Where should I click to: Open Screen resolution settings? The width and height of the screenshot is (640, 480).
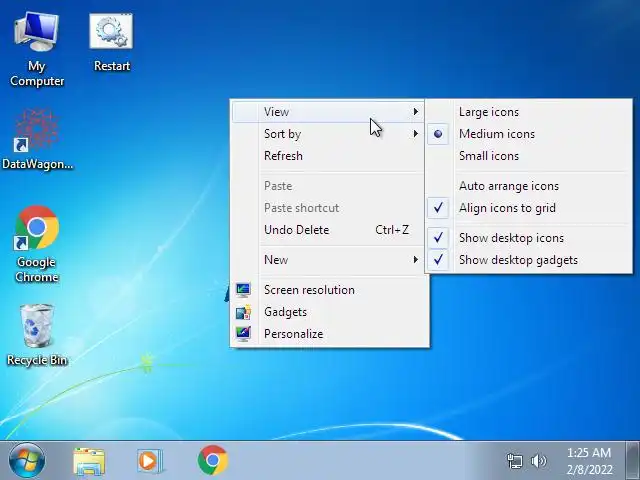click(x=329, y=290)
